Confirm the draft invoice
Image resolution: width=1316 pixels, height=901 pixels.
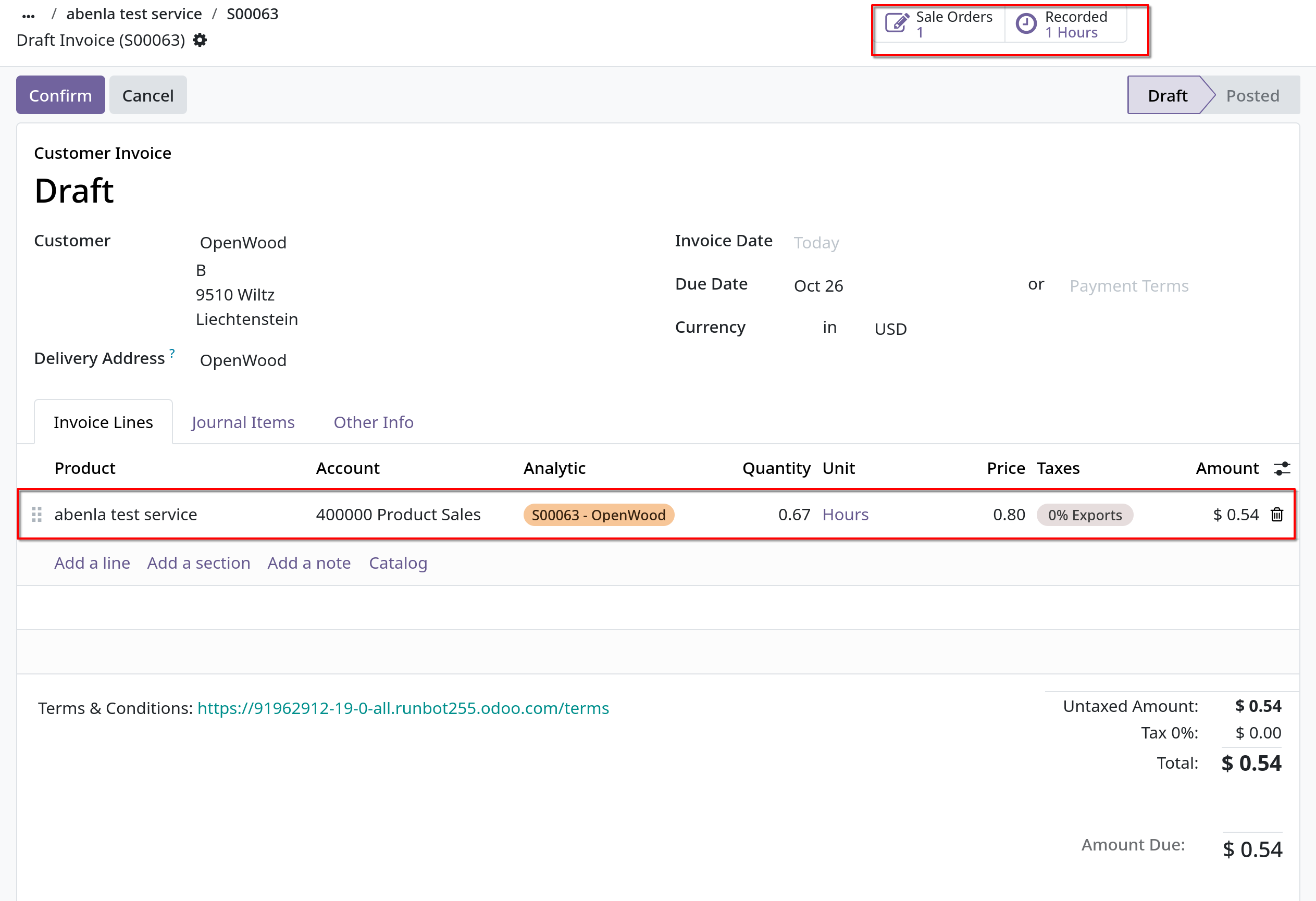pyautogui.click(x=60, y=95)
